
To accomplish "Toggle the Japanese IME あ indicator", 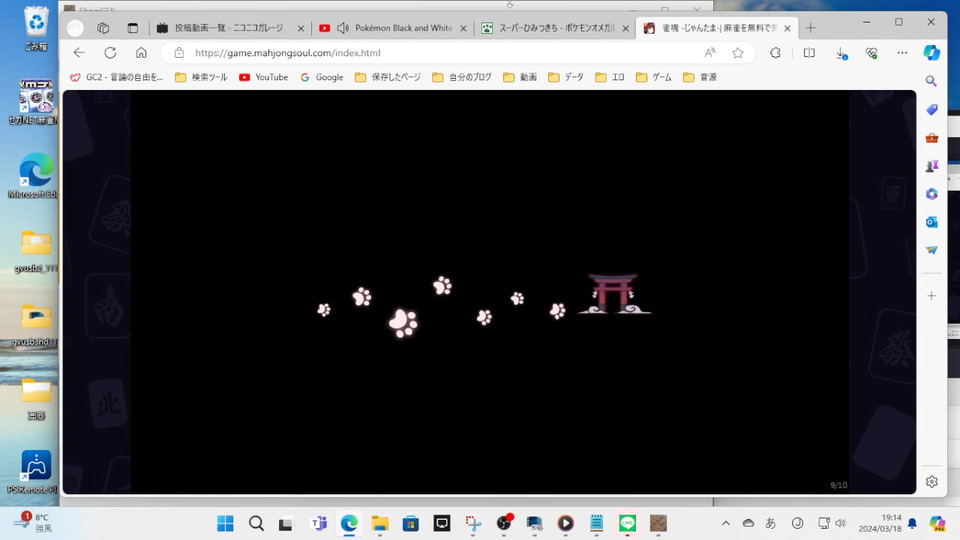I will click(771, 523).
